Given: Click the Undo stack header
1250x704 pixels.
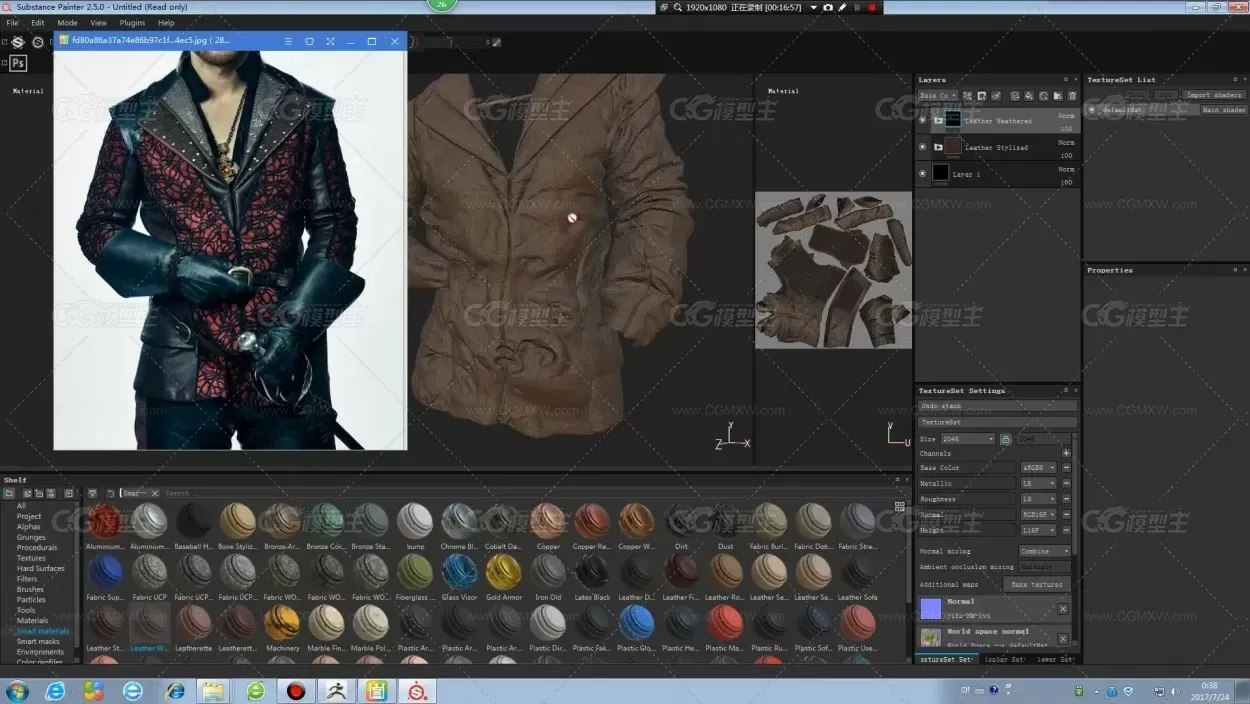Looking at the screenshot, I should tap(997, 406).
